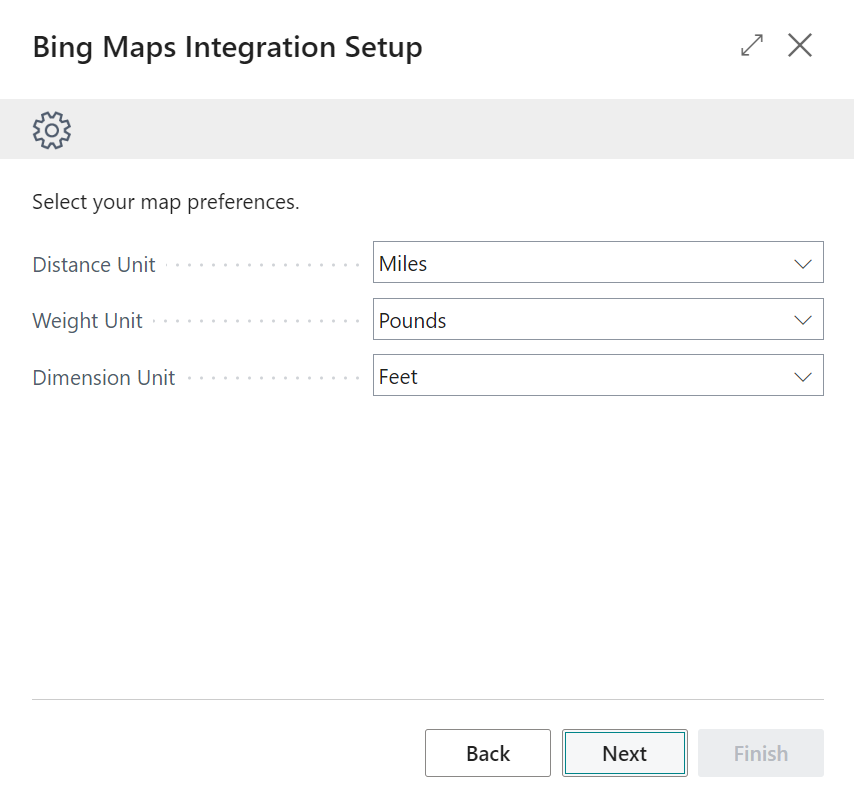The width and height of the screenshot is (854, 810).
Task: Click the Bing Maps Integration Setup title
Action: 226,46
